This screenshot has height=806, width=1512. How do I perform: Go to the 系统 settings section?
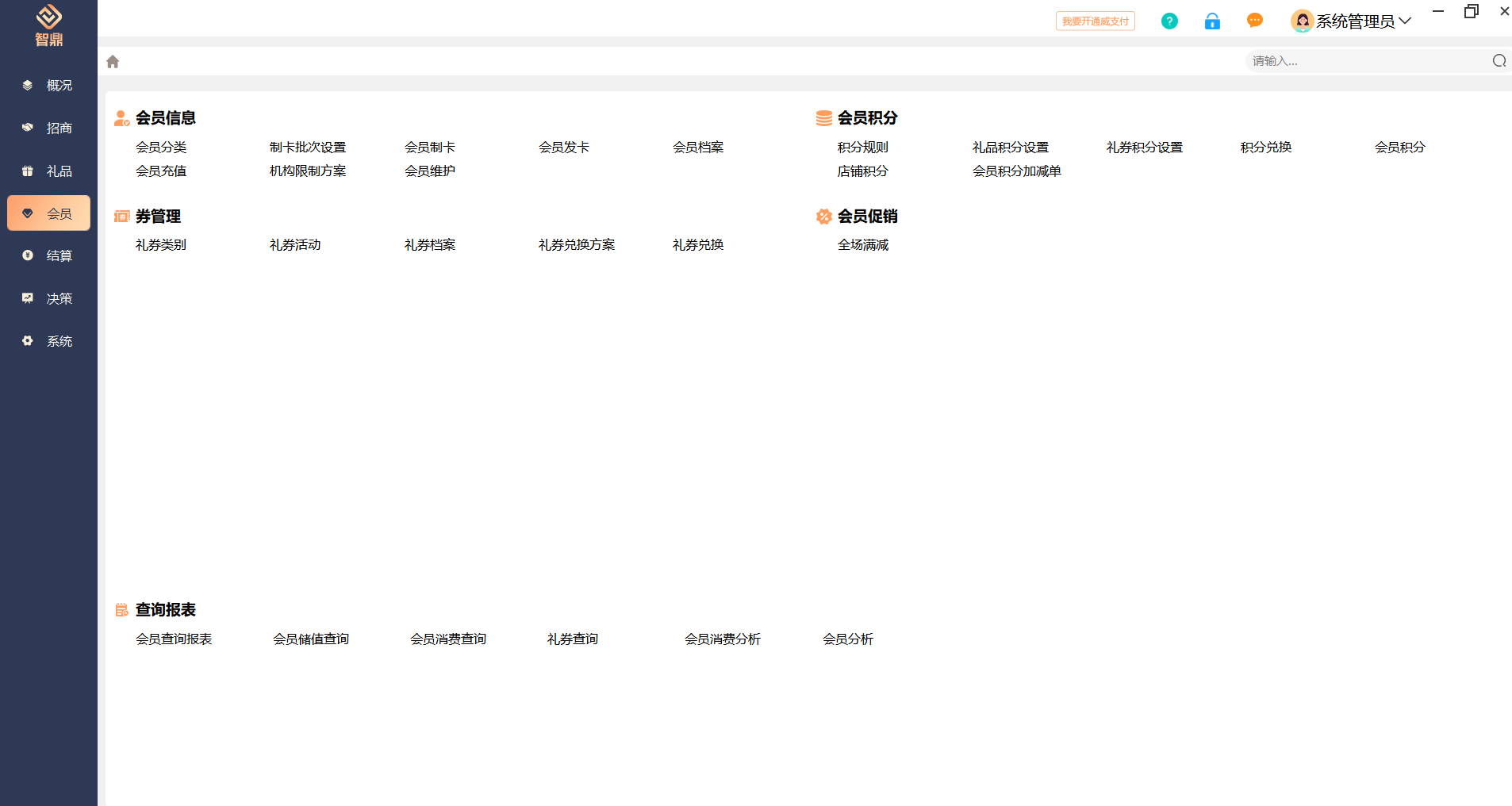(49, 341)
